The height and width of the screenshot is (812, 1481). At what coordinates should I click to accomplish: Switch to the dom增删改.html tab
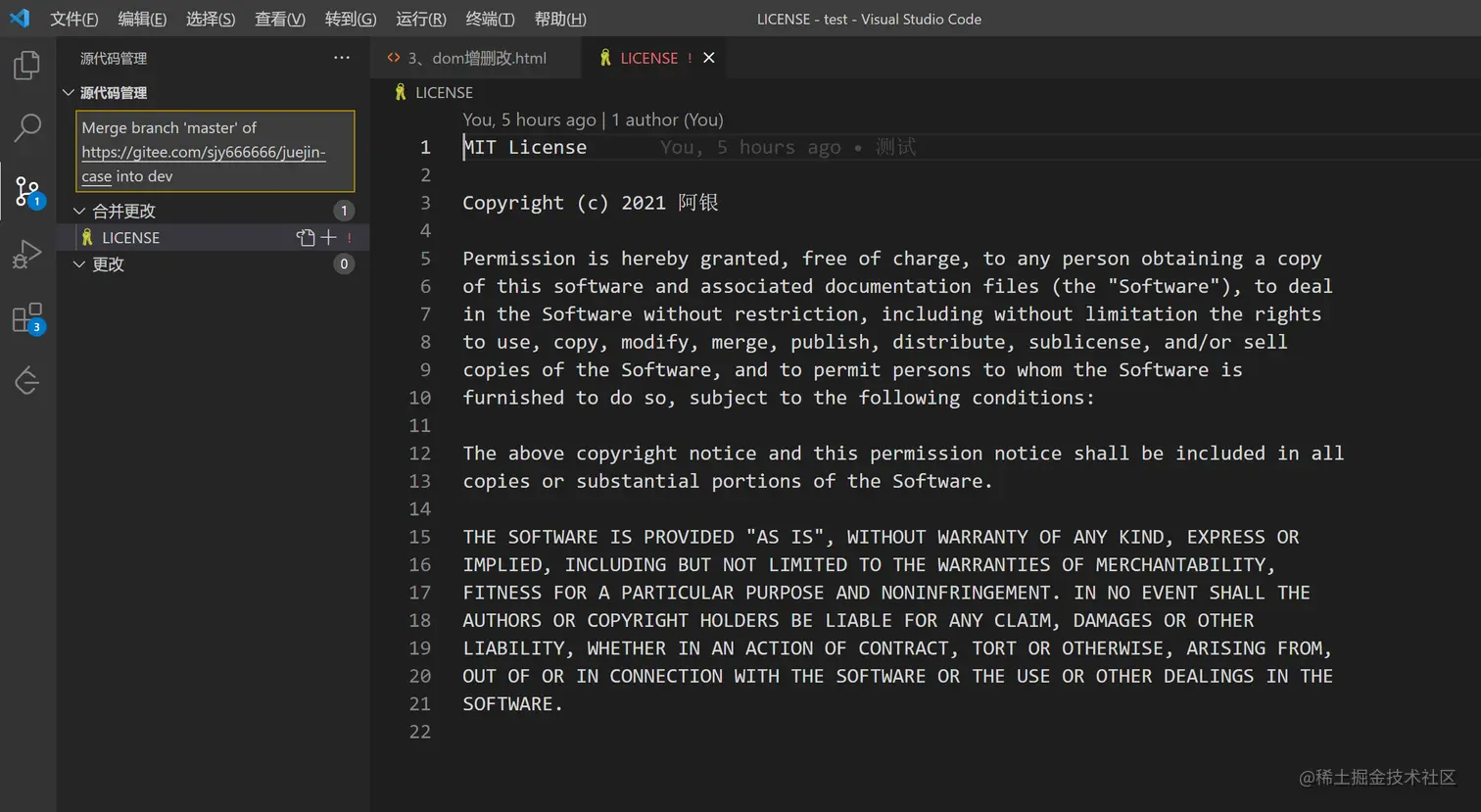point(476,58)
